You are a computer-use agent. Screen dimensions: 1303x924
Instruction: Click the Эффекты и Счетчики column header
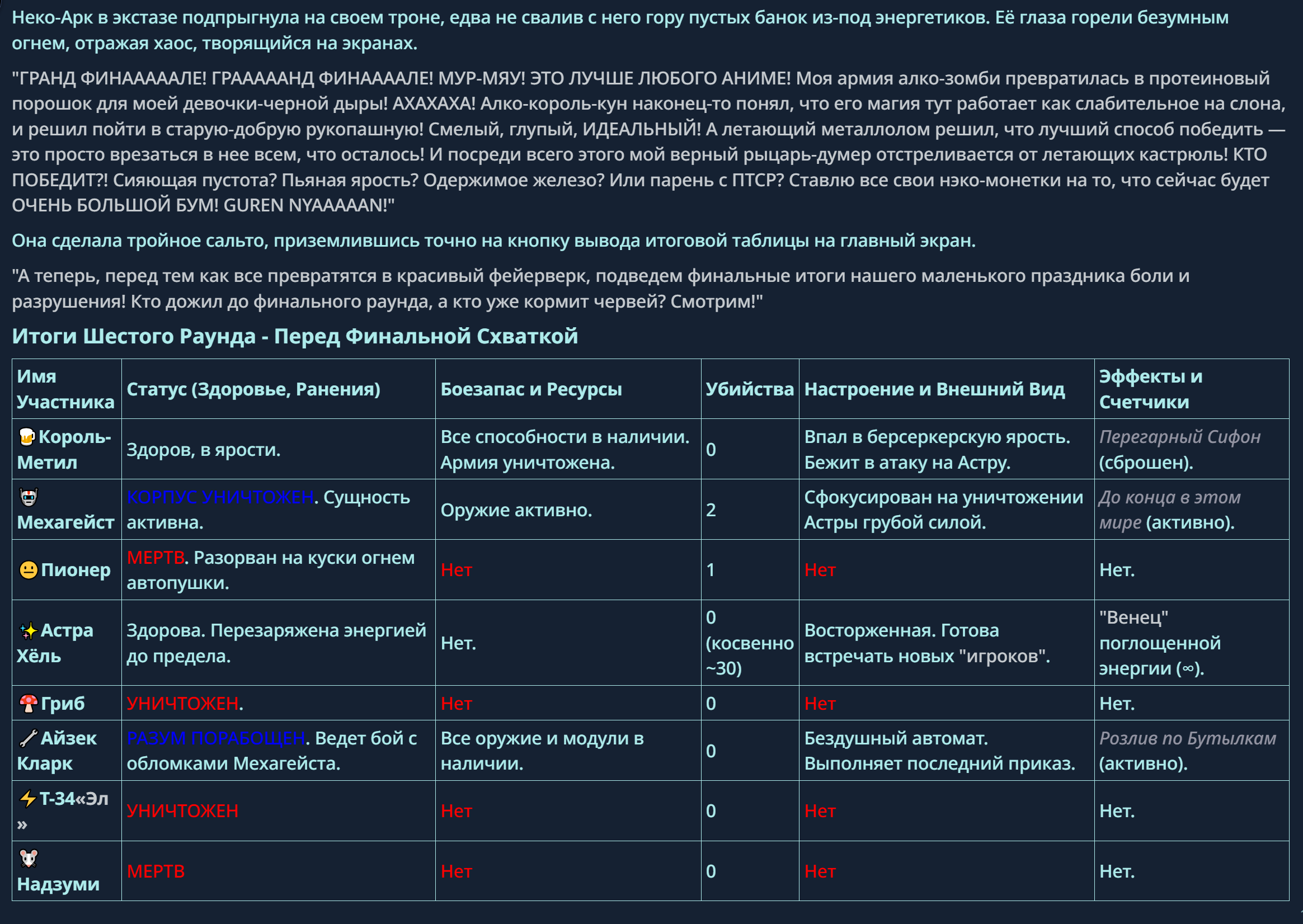click(1150, 389)
